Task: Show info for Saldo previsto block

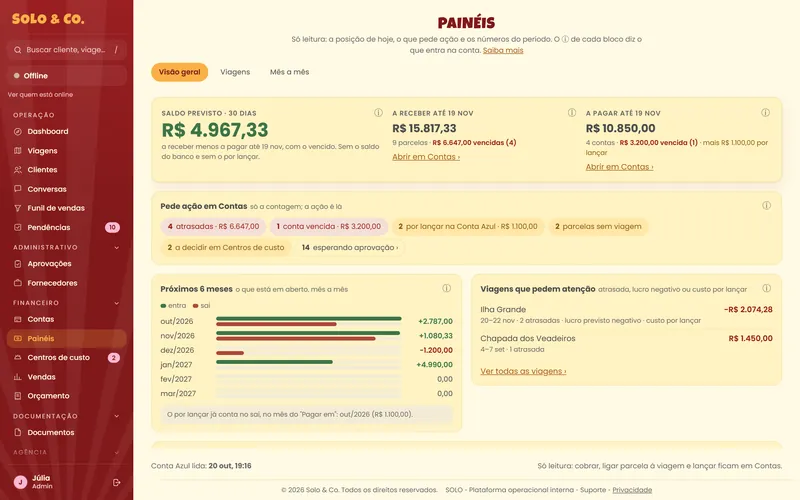Action: tap(378, 113)
